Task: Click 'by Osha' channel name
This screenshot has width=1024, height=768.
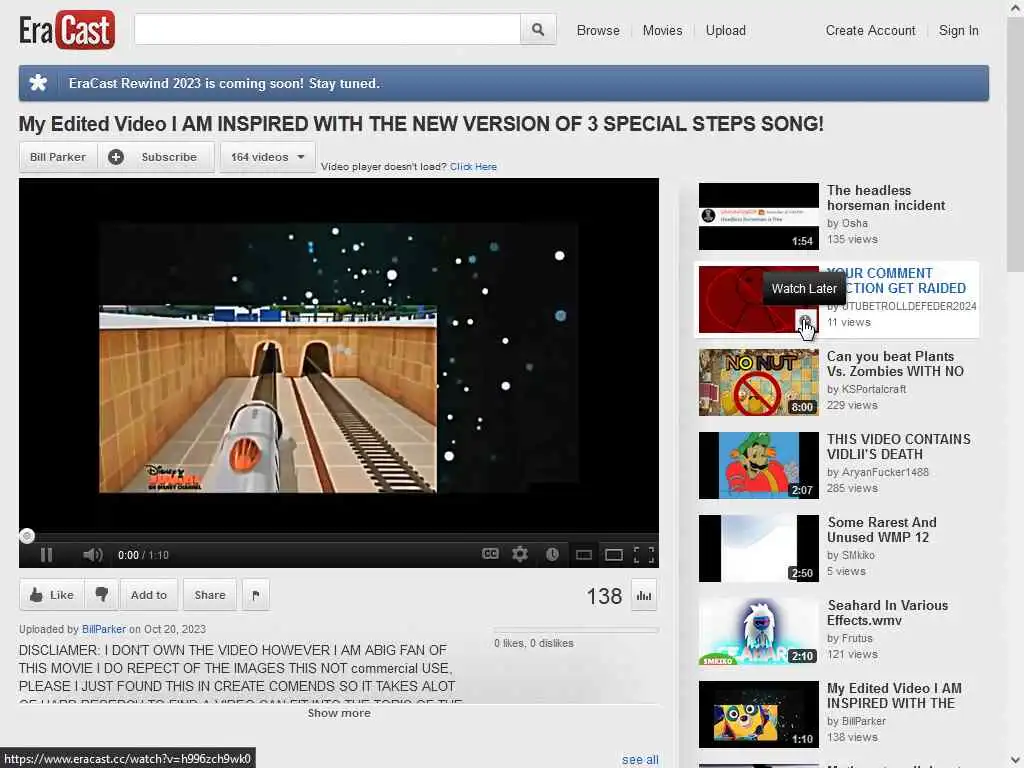Action: [x=847, y=223]
